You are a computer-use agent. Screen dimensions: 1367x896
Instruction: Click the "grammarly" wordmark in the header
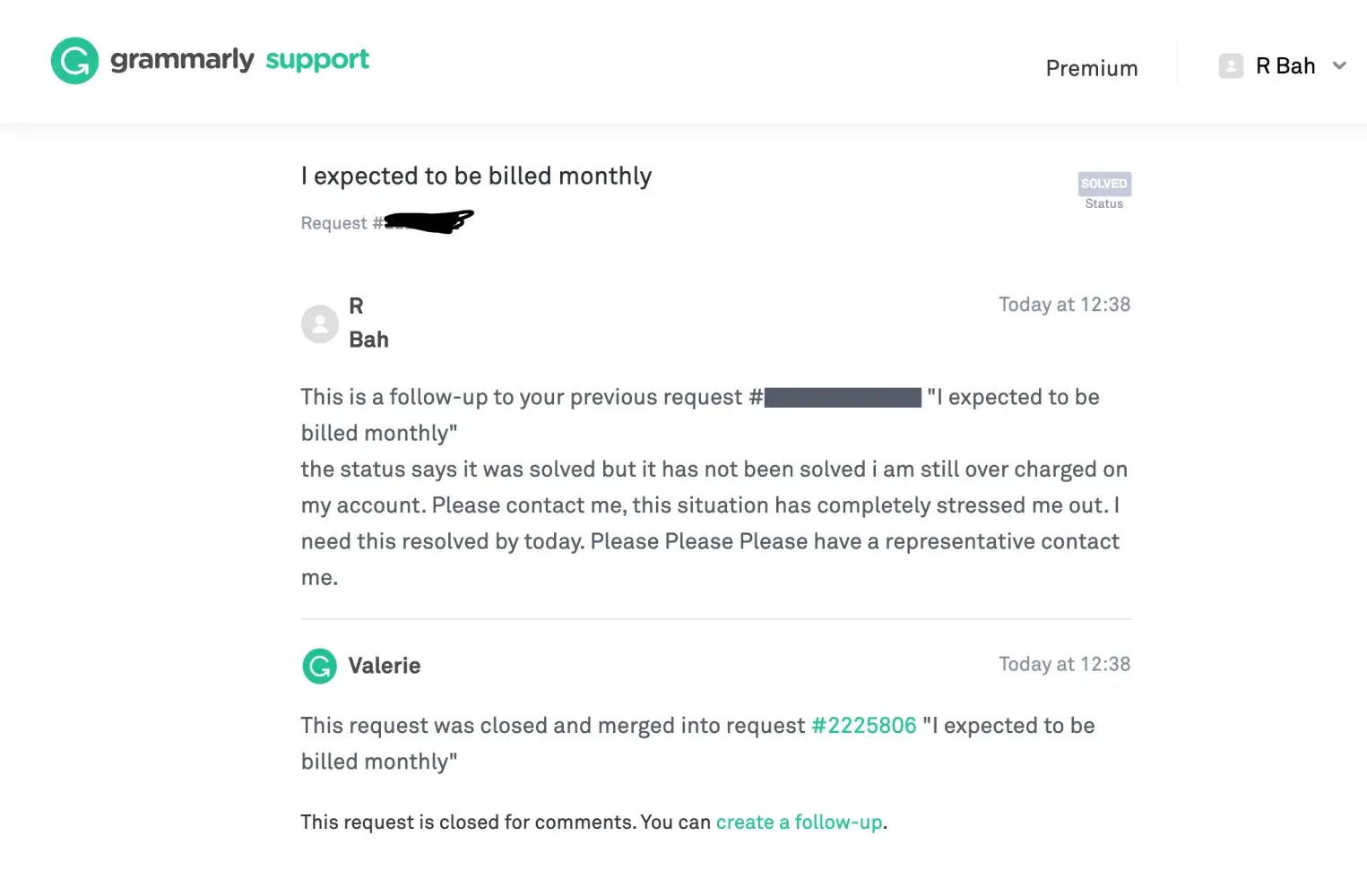(182, 60)
